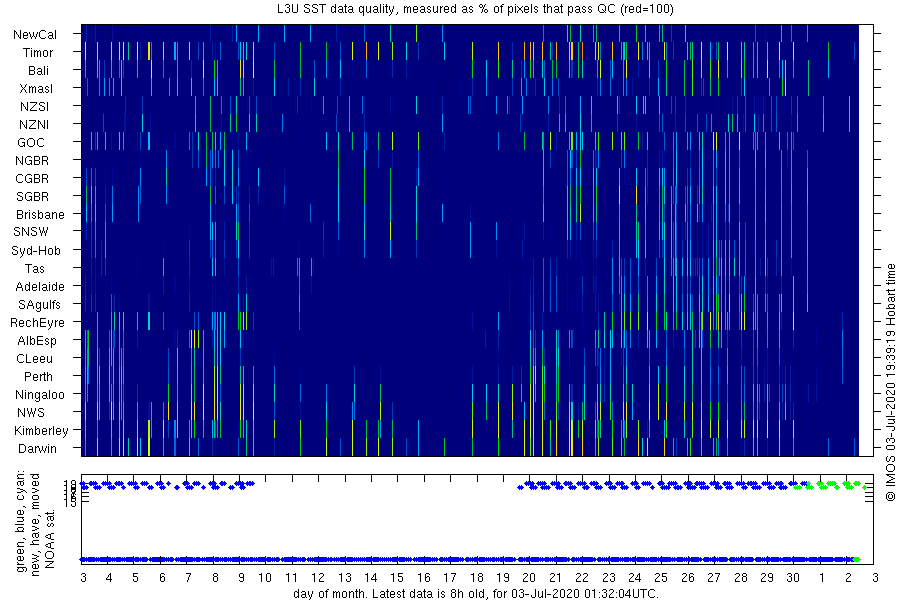Select the Darwin row label
This screenshot has height=600, width=900.
[37, 448]
